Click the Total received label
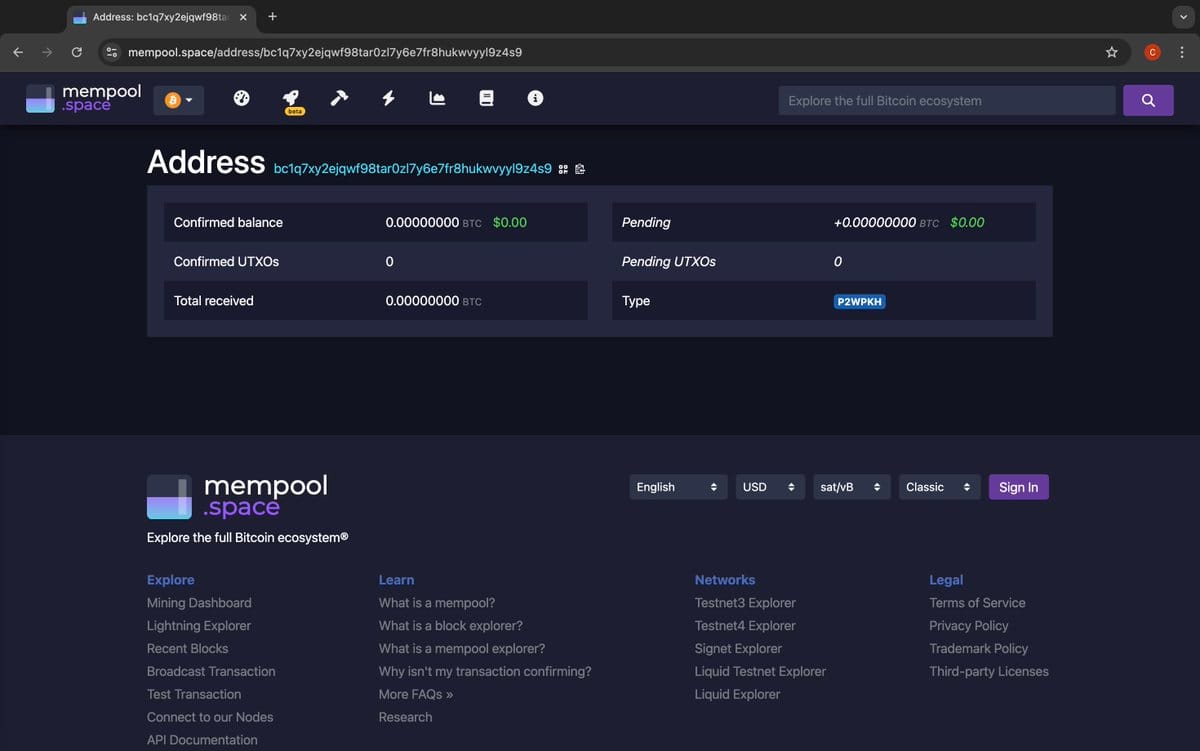 pos(214,301)
